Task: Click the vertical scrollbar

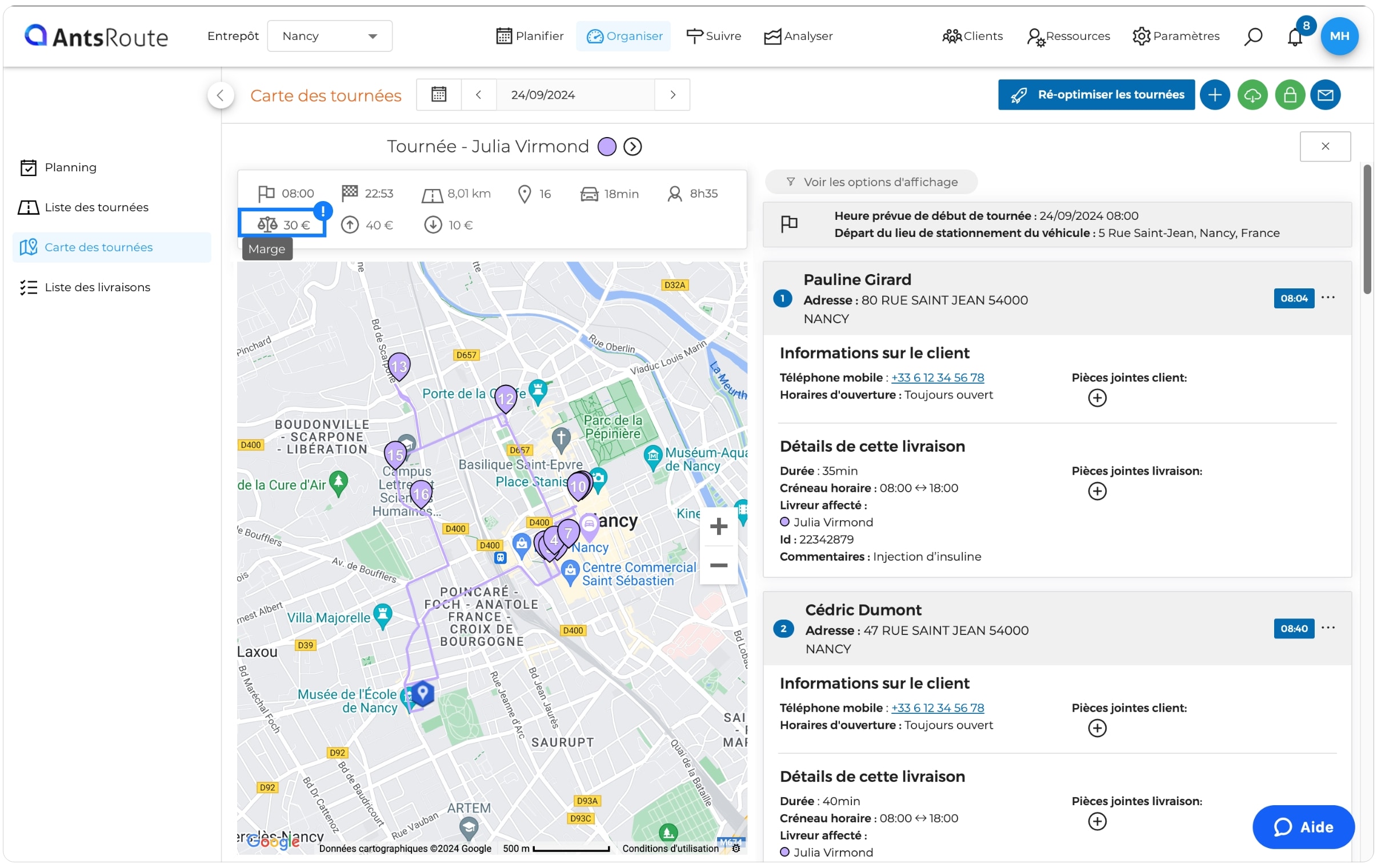Action: point(1367,228)
